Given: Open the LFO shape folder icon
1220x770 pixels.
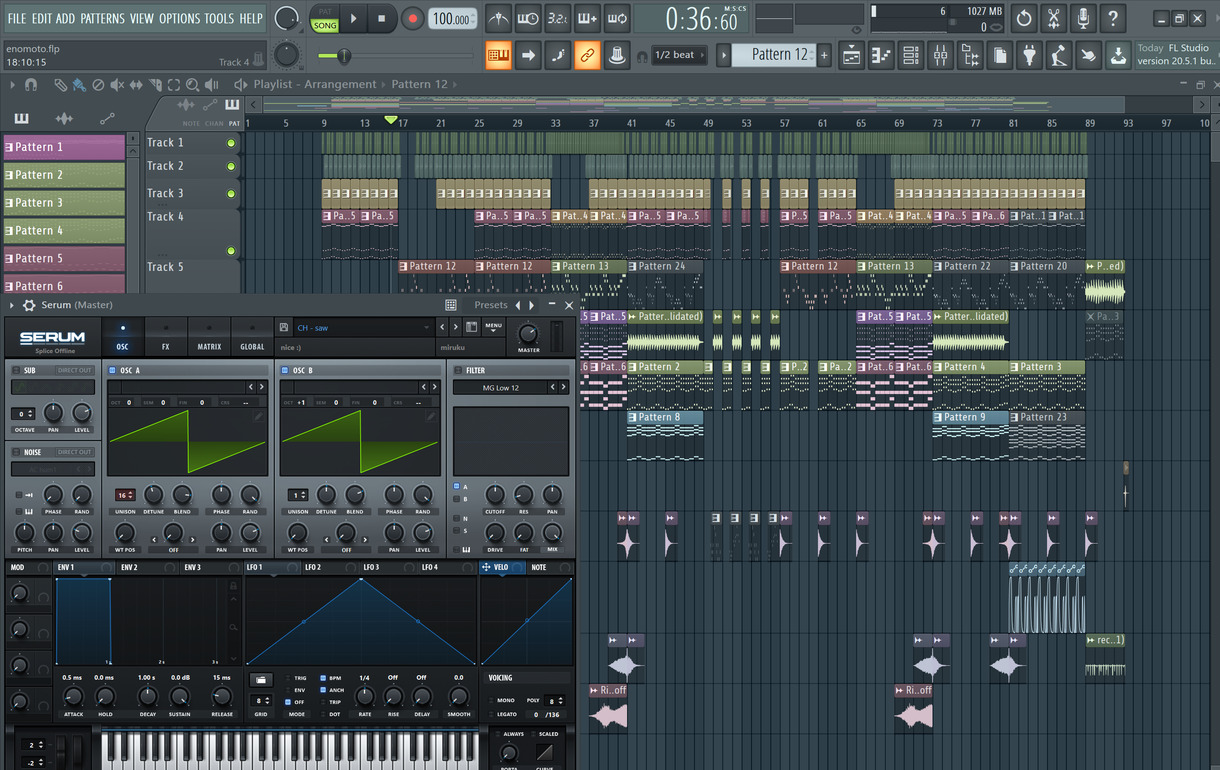Looking at the screenshot, I should pyautogui.click(x=261, y=680).
